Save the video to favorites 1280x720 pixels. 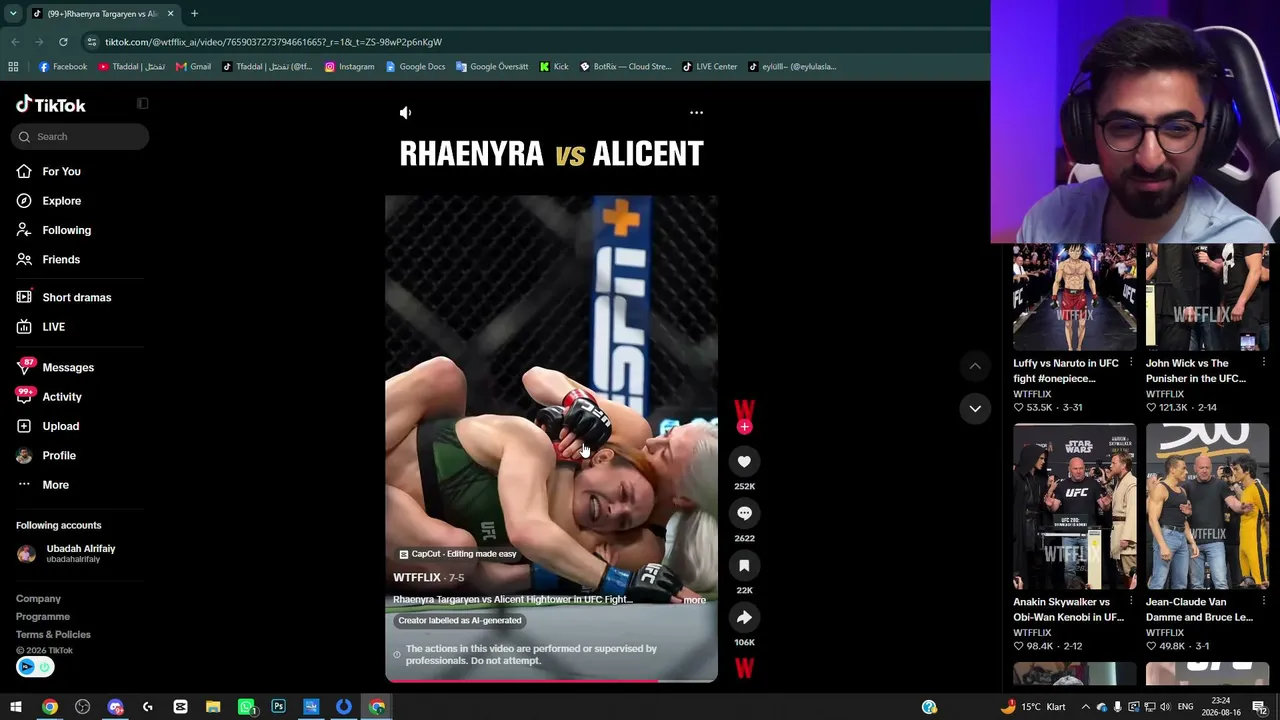tap(744, 565)
